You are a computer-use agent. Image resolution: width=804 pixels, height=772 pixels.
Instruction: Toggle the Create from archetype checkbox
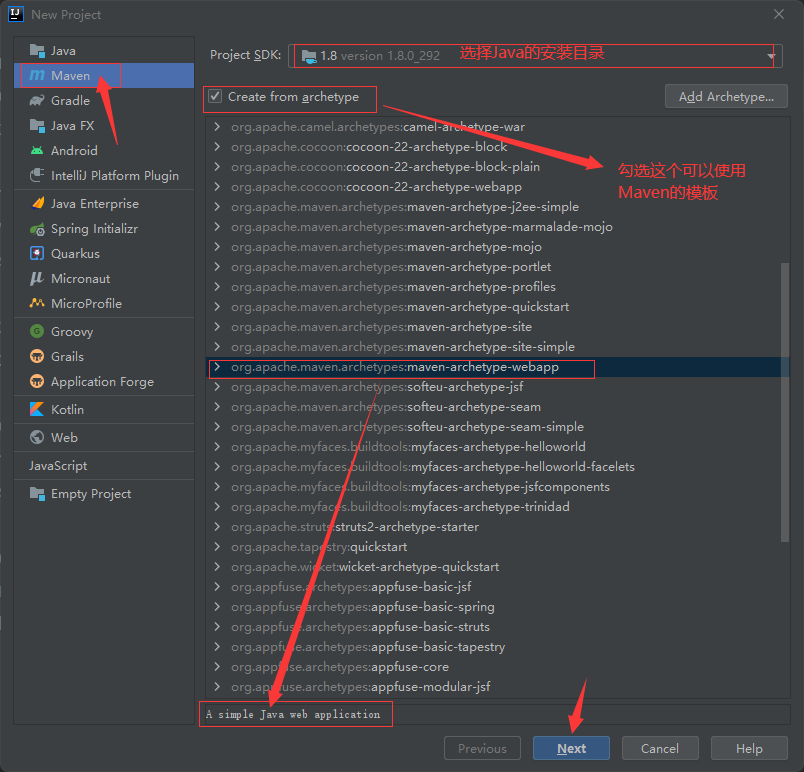[215, 96]
